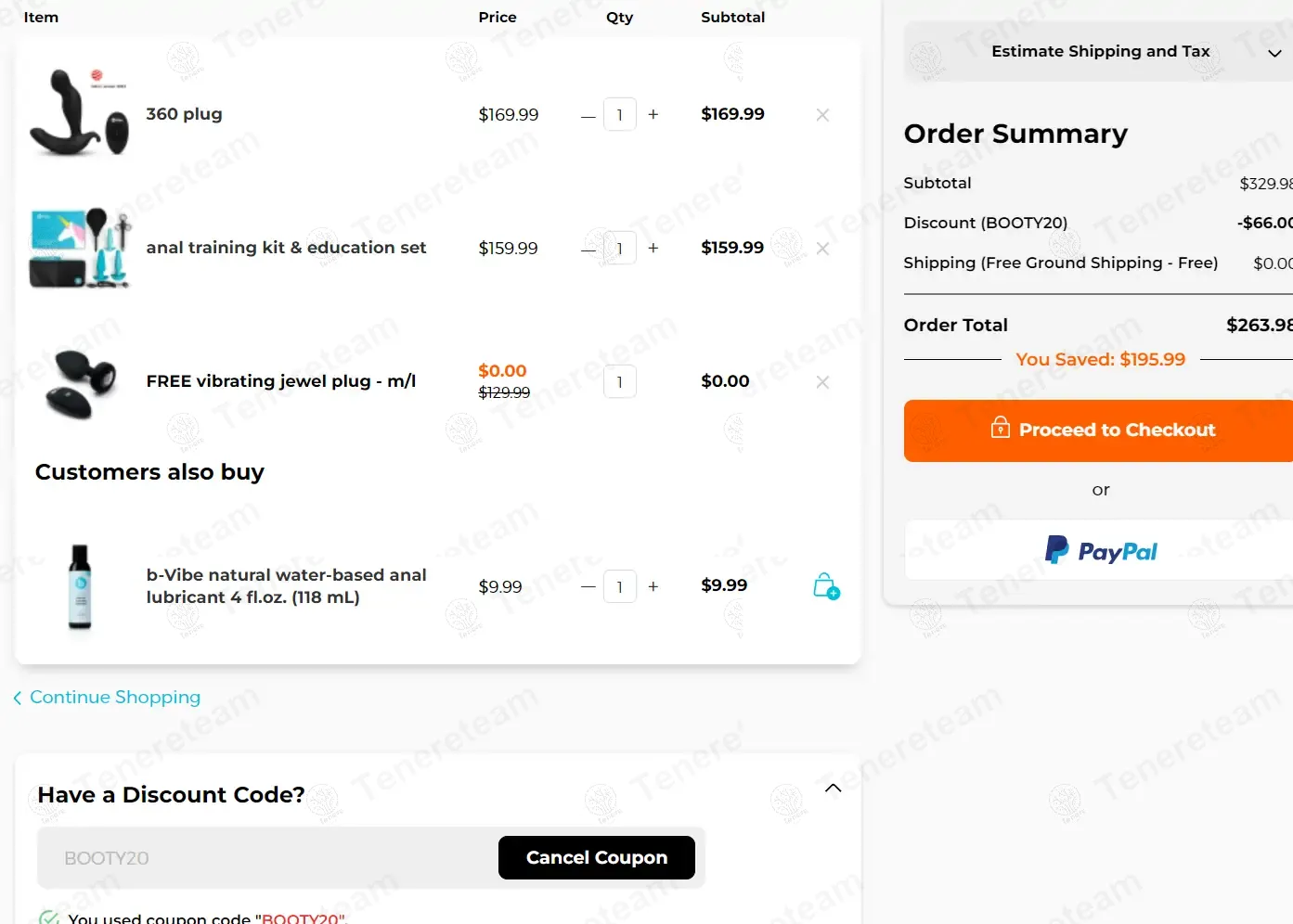Image resolution: width=1293 pixels, height=924 pixels.
Task: Edit the 360 plug quantity field
Action: click(x=620, y=115)
